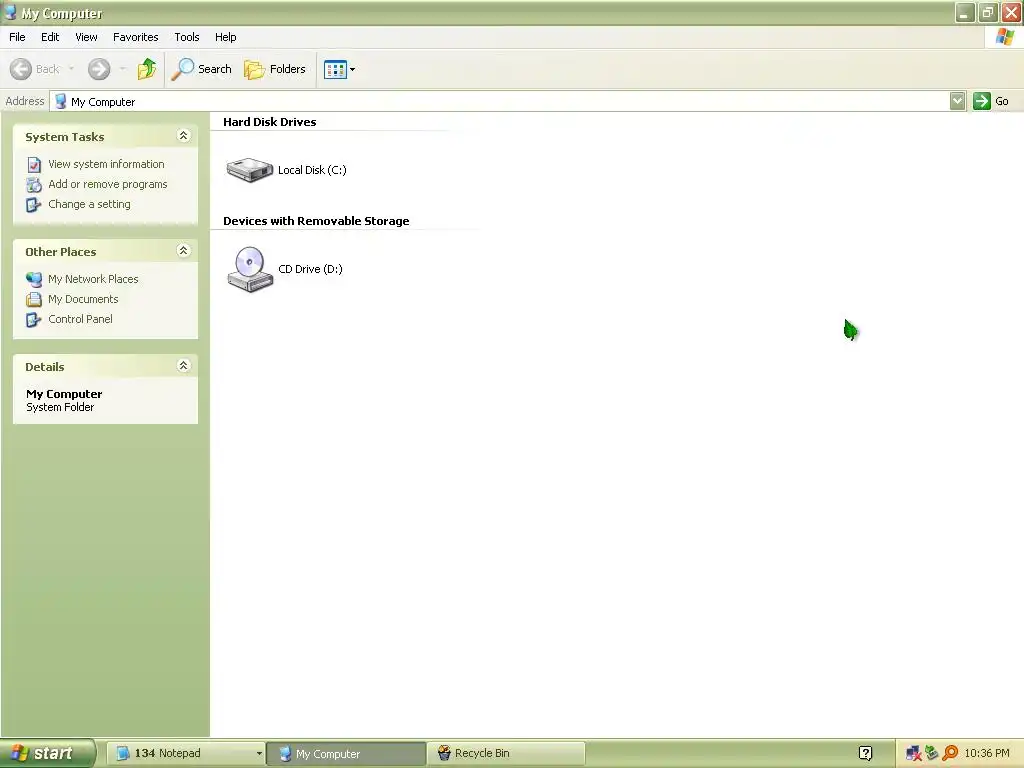
Task: Click the CD Drive (D:) label
Action: coord(310,269)
